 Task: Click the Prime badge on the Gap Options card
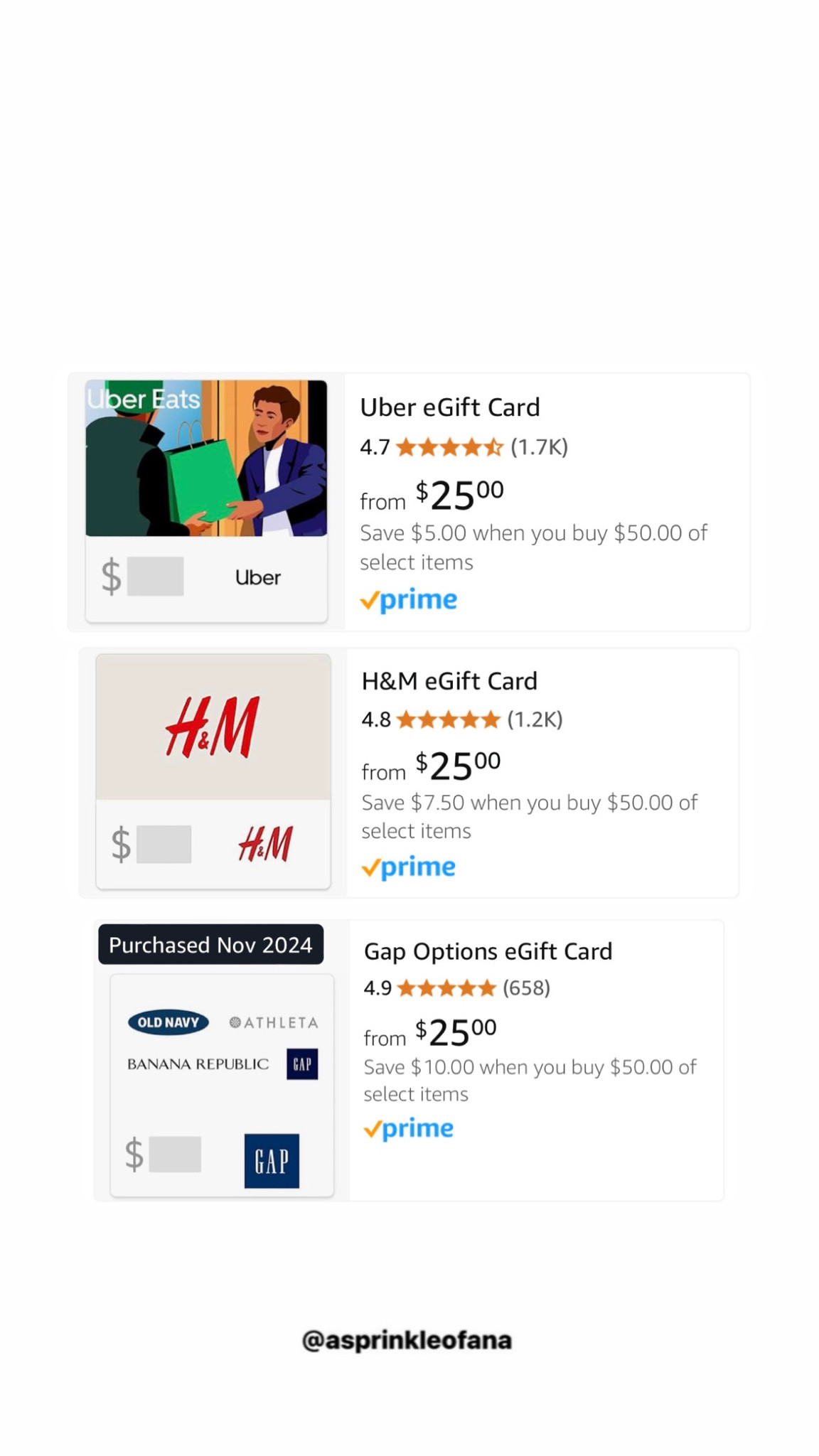408,1128
